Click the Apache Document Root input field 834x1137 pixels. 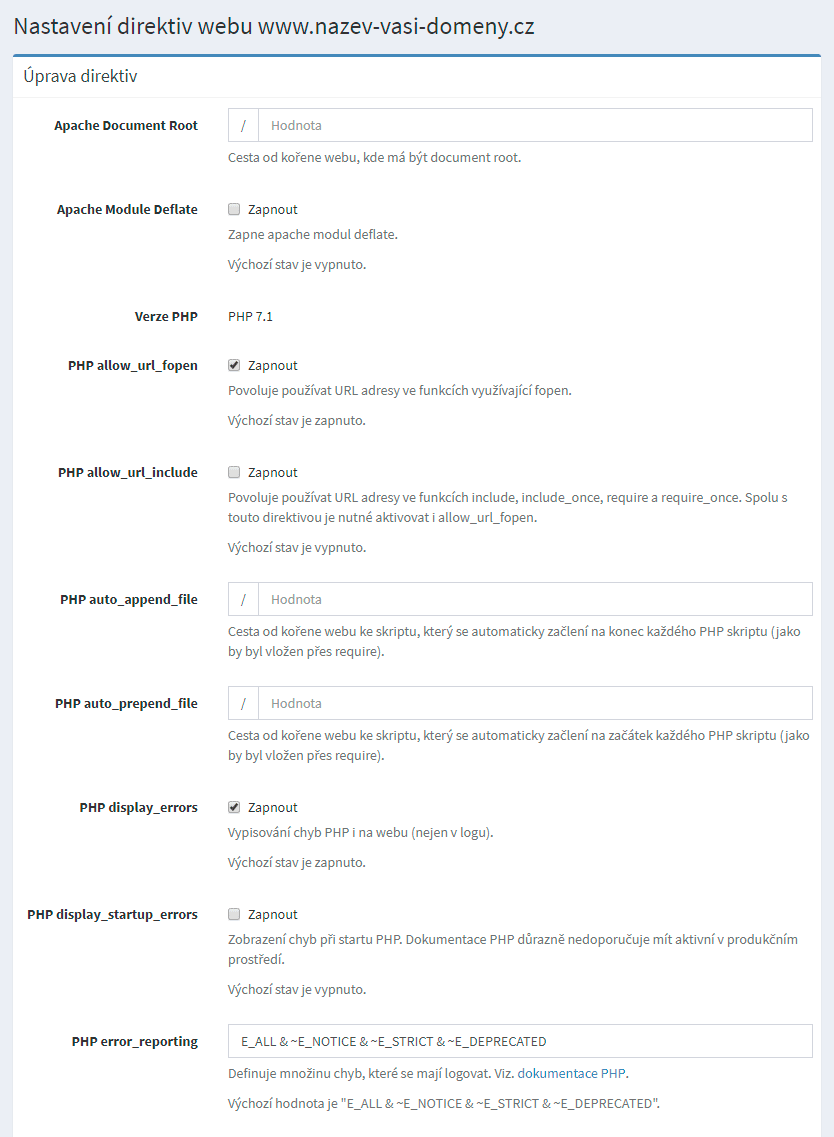pos(535,126)
